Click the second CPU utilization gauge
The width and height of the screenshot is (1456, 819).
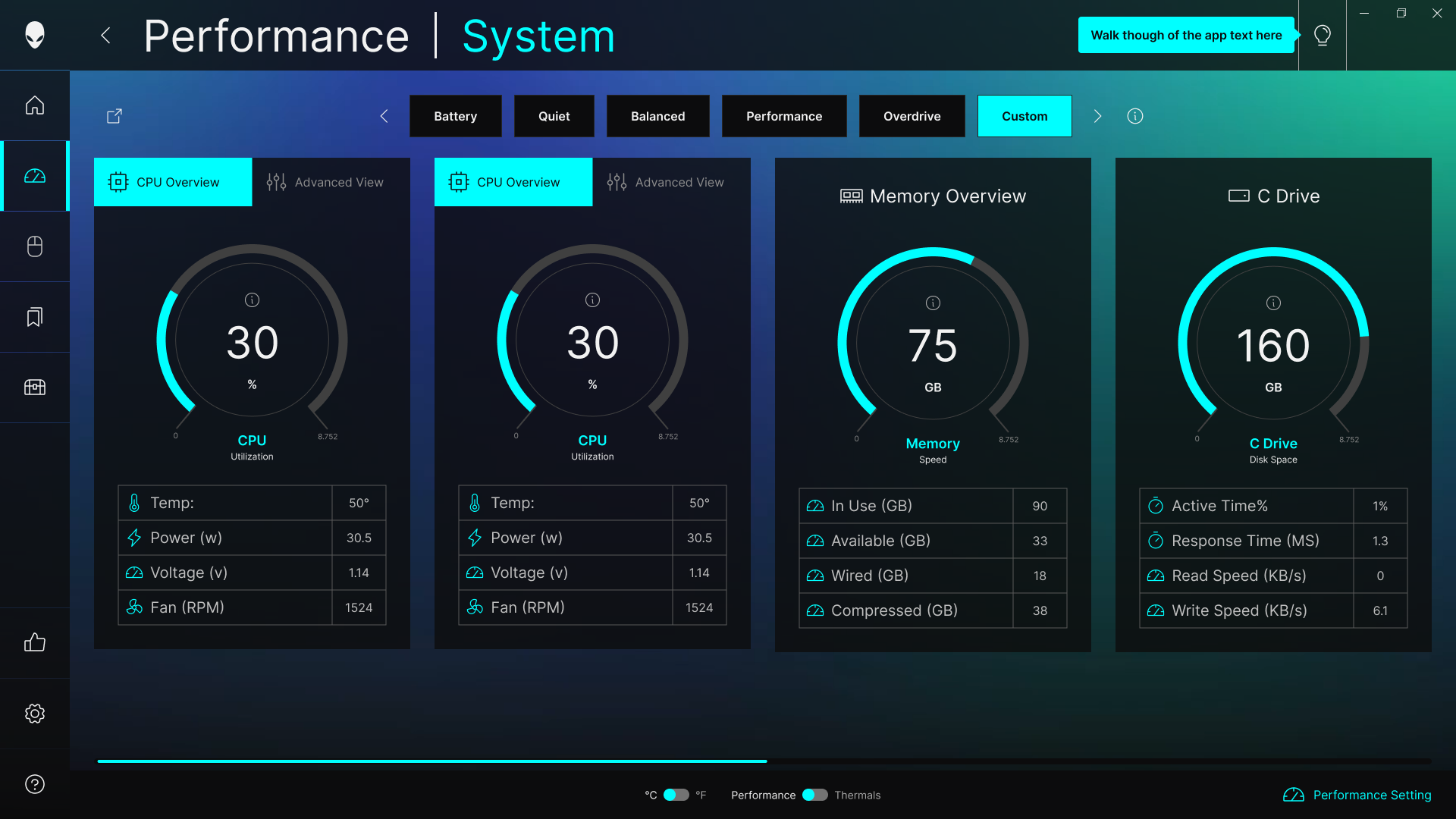pyautogui.click(x=592, y=340)
